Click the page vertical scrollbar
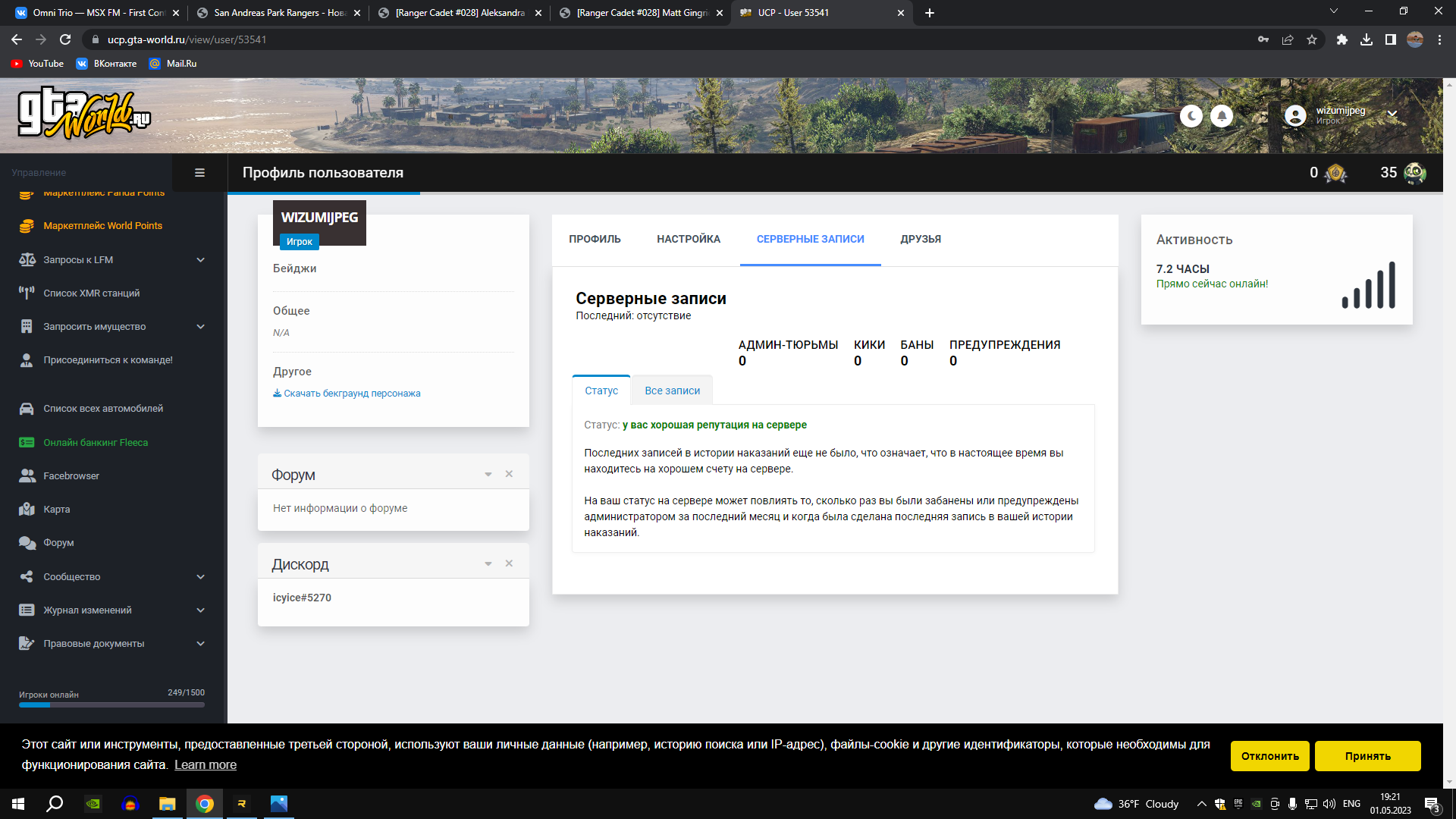The width and height of the screenshot is (1456, 819). click(x=1449, y=432)
